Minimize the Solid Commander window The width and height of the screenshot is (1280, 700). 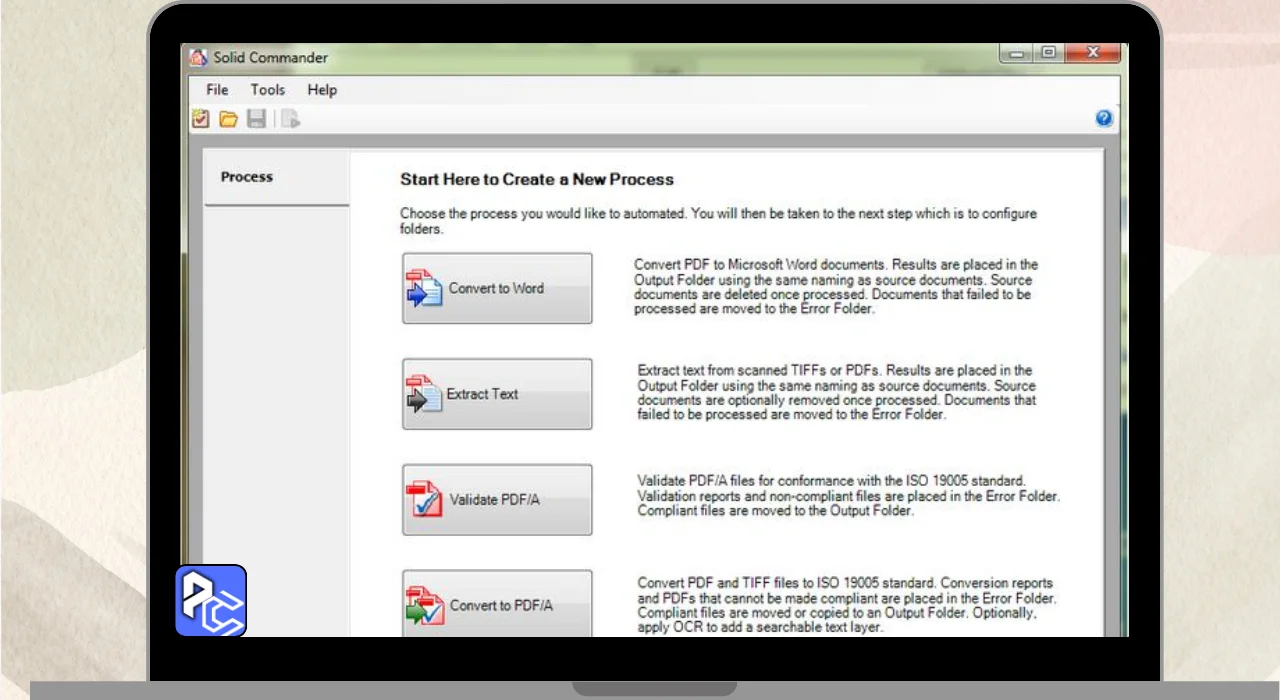coord(1017,54)
